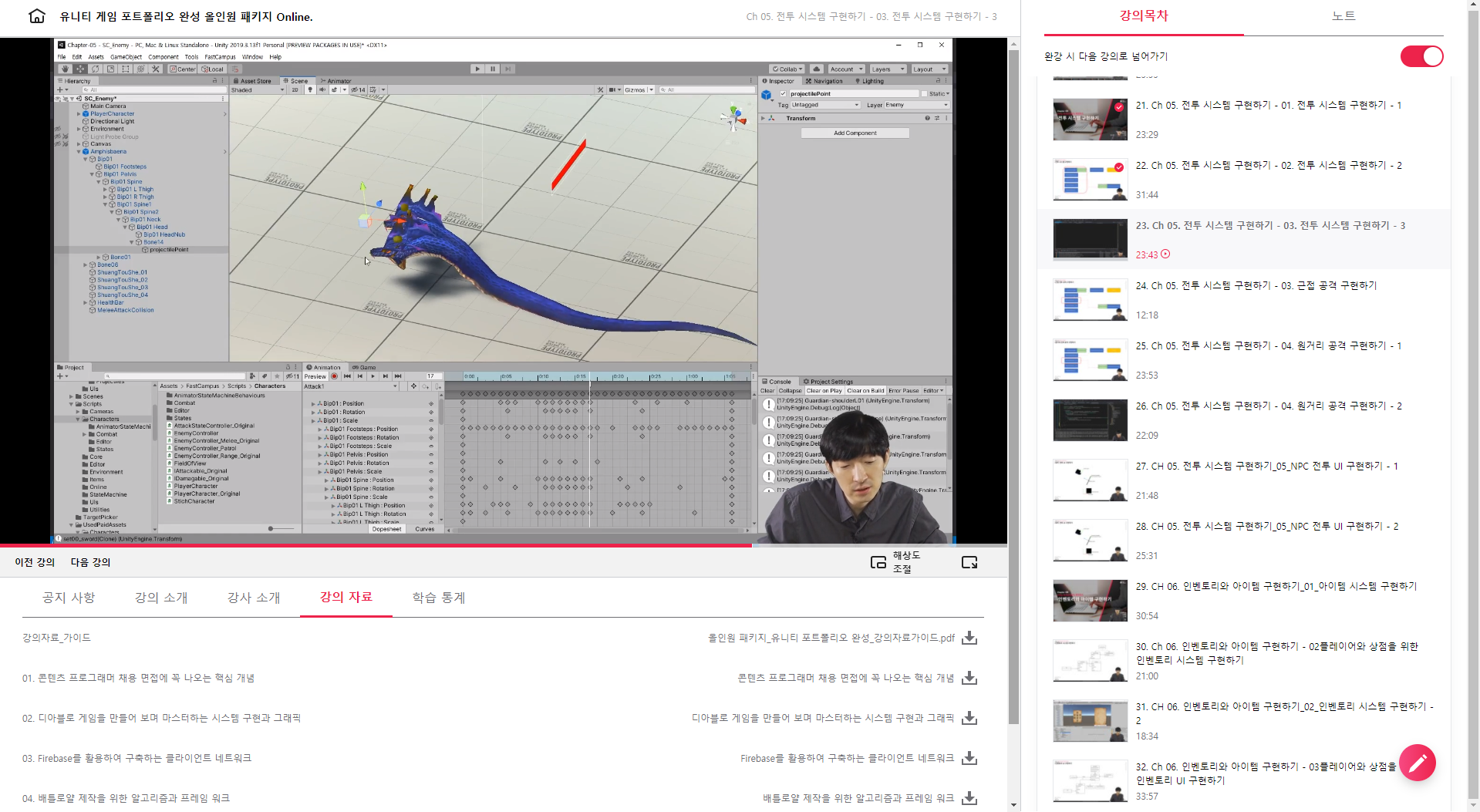The height and width of the screenshot is (812, 1480).
Task: Toggle Clear on Play in Console
Action: pos(824,390)
